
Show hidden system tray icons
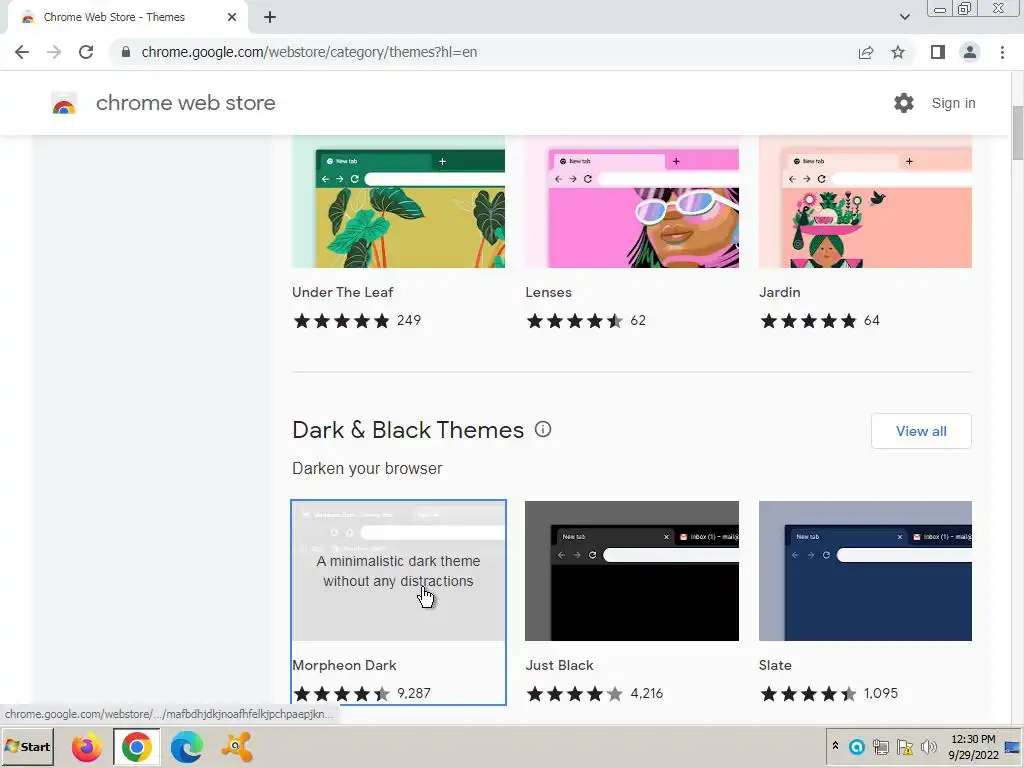pos(835,745)
